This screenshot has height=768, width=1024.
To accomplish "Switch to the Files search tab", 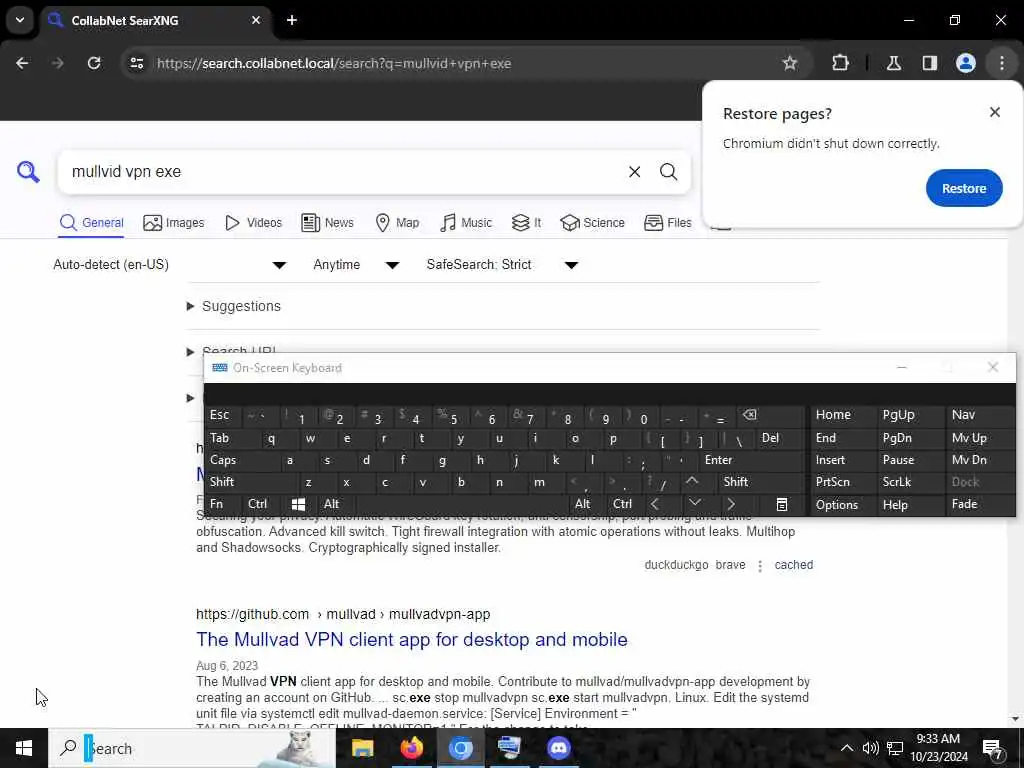I will 667,223.
